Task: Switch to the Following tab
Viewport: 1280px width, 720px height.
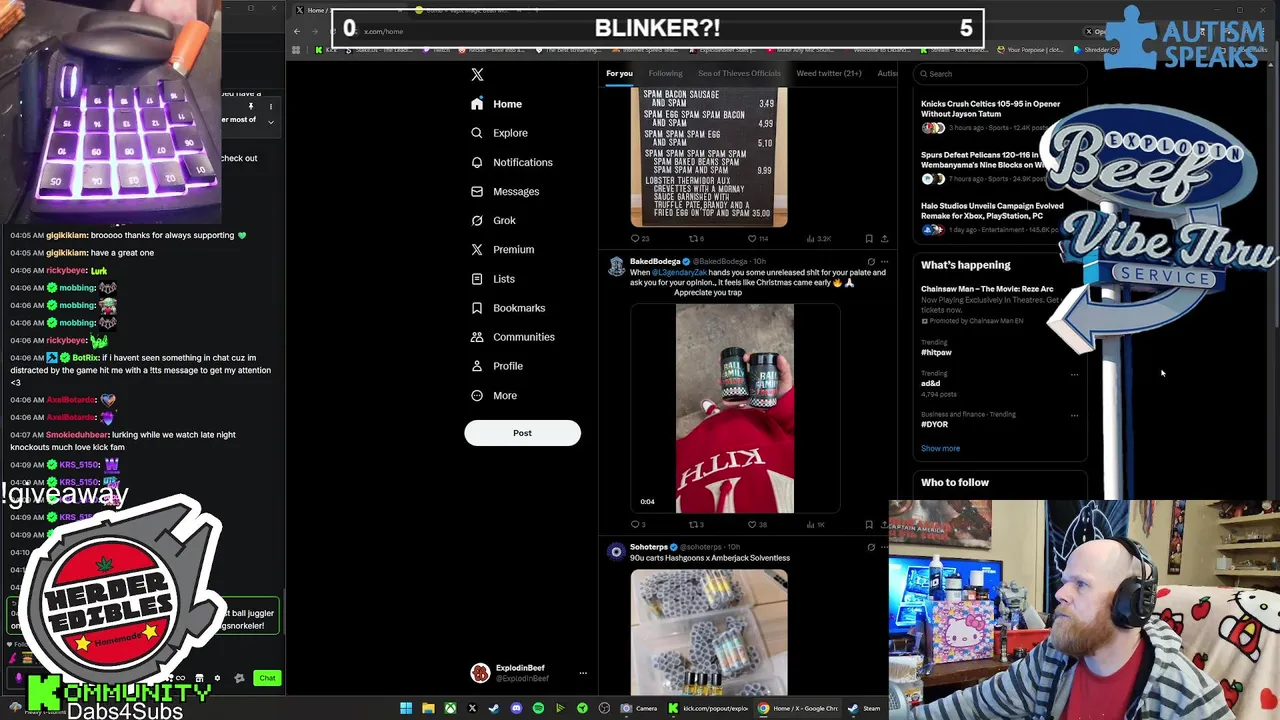Action: (x=665, y=73)
